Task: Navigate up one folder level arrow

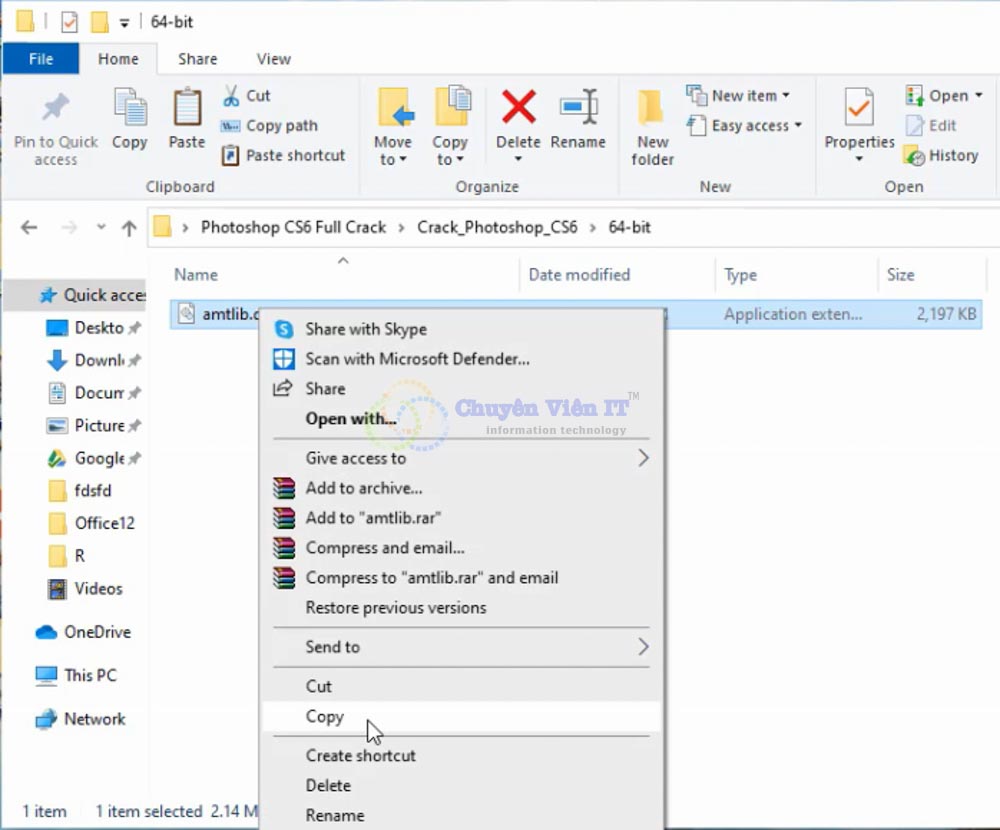Action: tap(129, 228)
